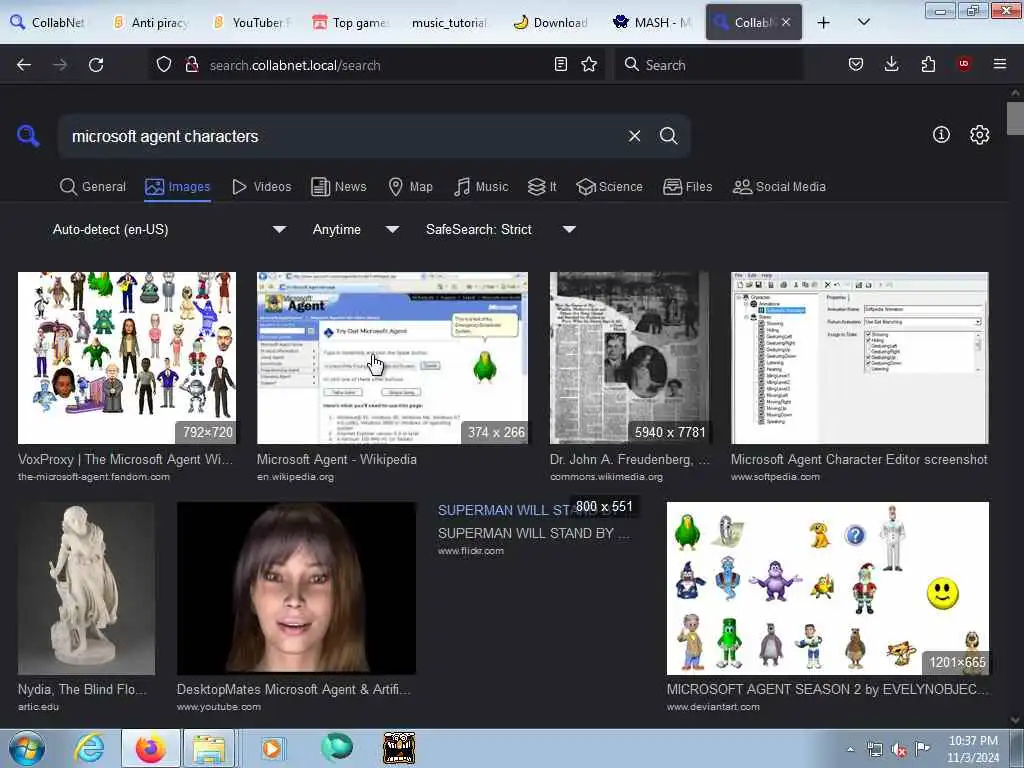Open Pocket save icon
The width and height of the screenshot is (1024, 768).
point(856,65)
